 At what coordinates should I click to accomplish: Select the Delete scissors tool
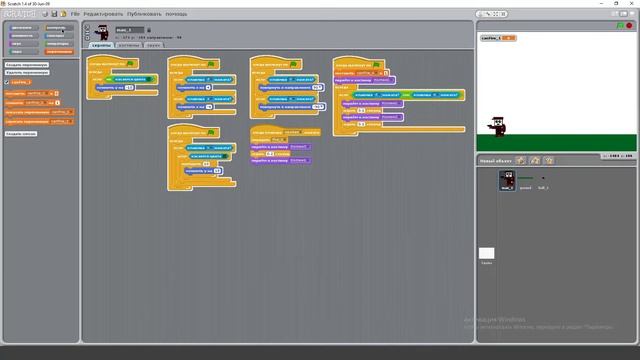[488, 14]
